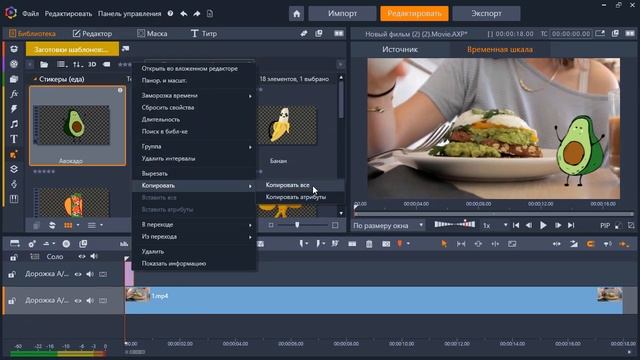The height and width of the screenshot is (360, 640).
Task: Click the jog shuttle speed slider
Action: pos(455,224)
